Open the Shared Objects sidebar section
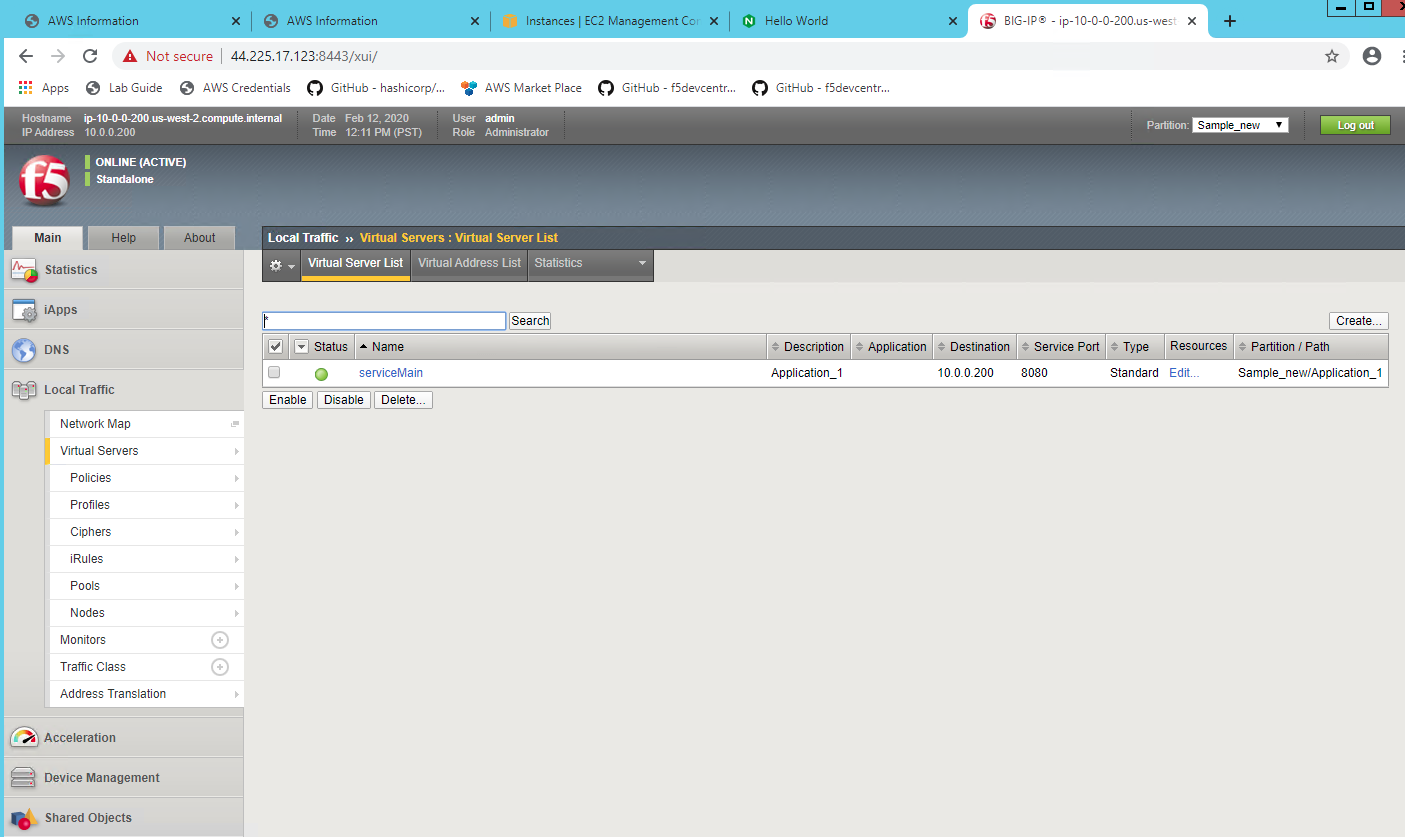This screenshot has width=1405, height=837. 122,818
